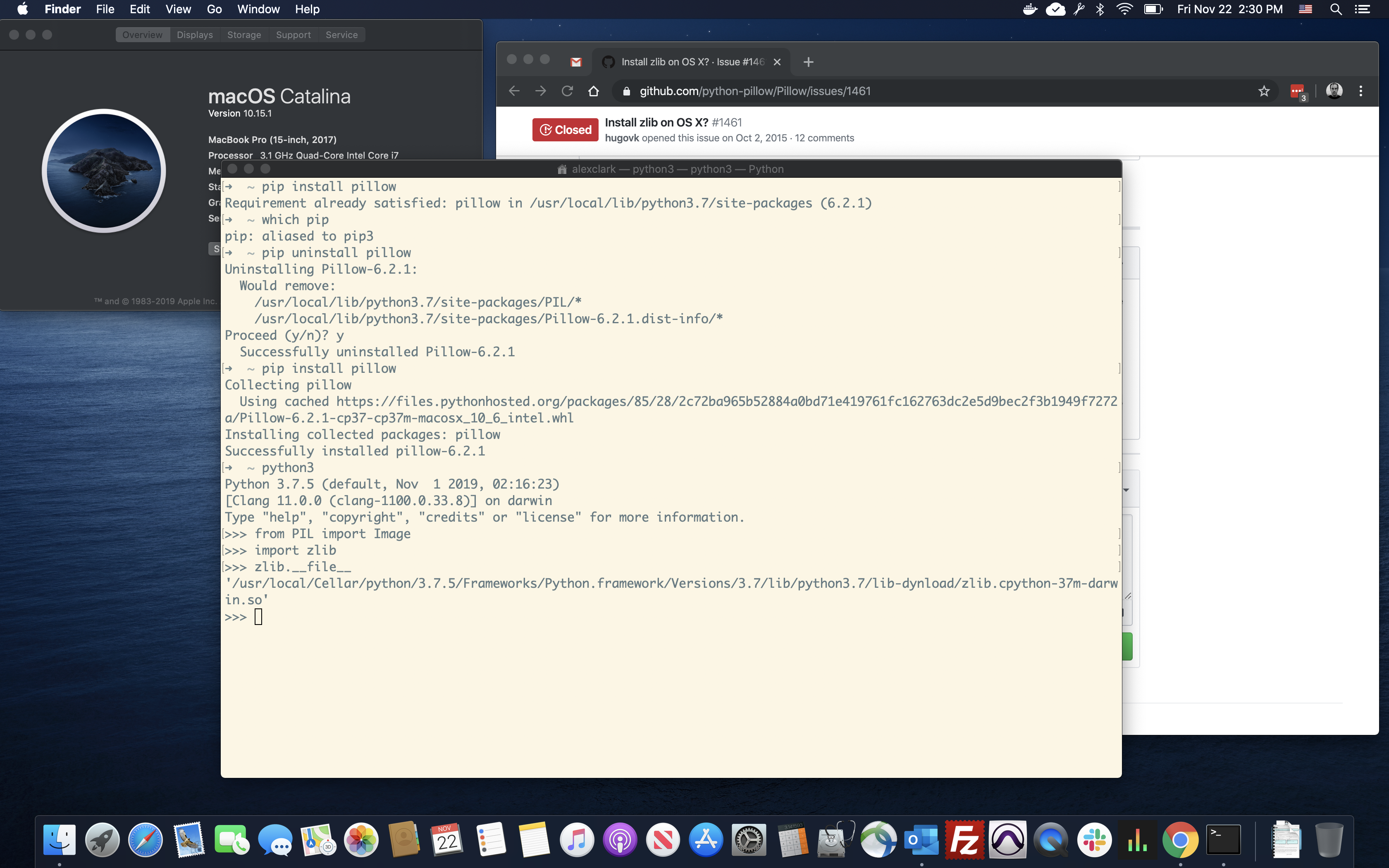
Task: Open Podcasts from the Dock
Action: (x=620, y=840)
